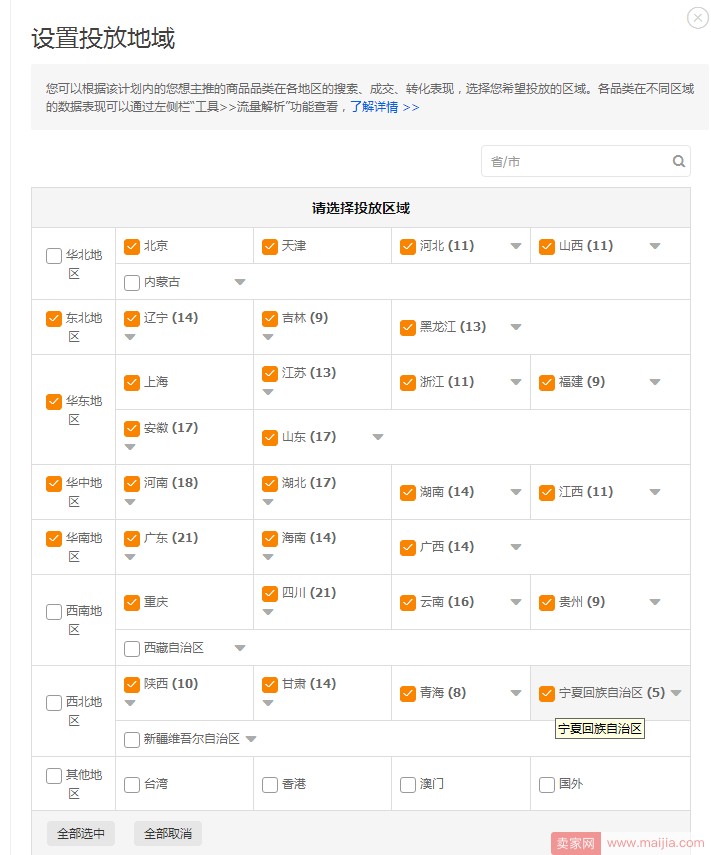The image size is (711, 855).
Task: Expand the 甘肃 city list arrow
Action: [268, 703]
